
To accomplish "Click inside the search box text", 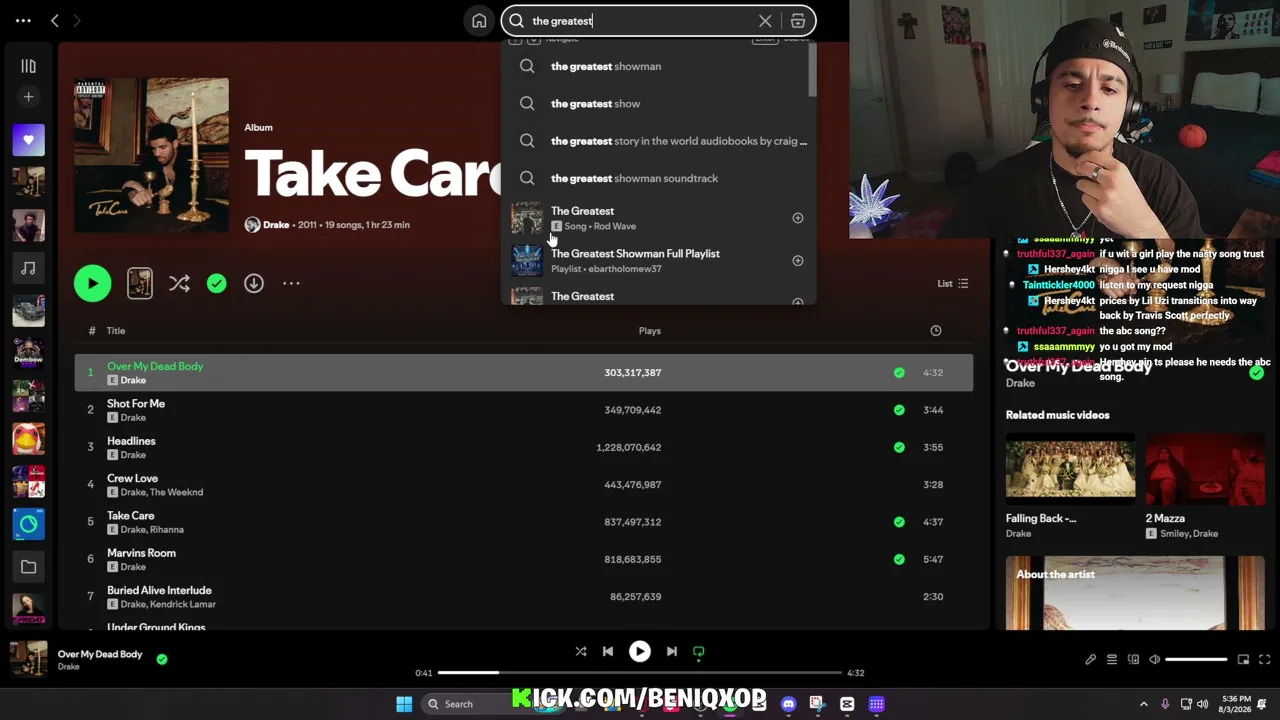I will point(562,21).
